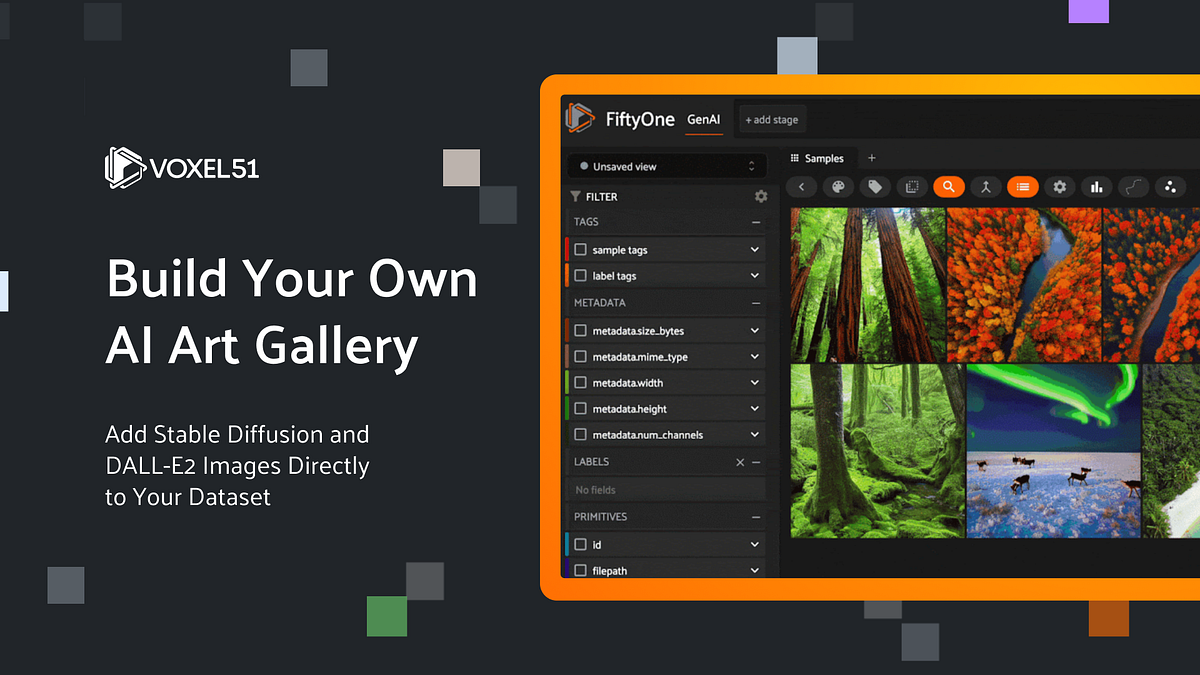
Task: Select the color palette icon in the toolbar
Action: [838, 186]
